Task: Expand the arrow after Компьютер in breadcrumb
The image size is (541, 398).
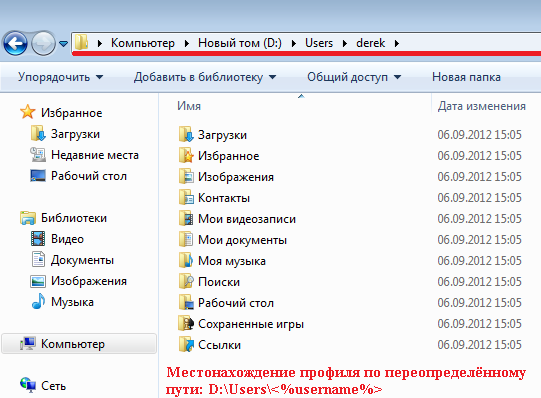Action: [187, 43]
